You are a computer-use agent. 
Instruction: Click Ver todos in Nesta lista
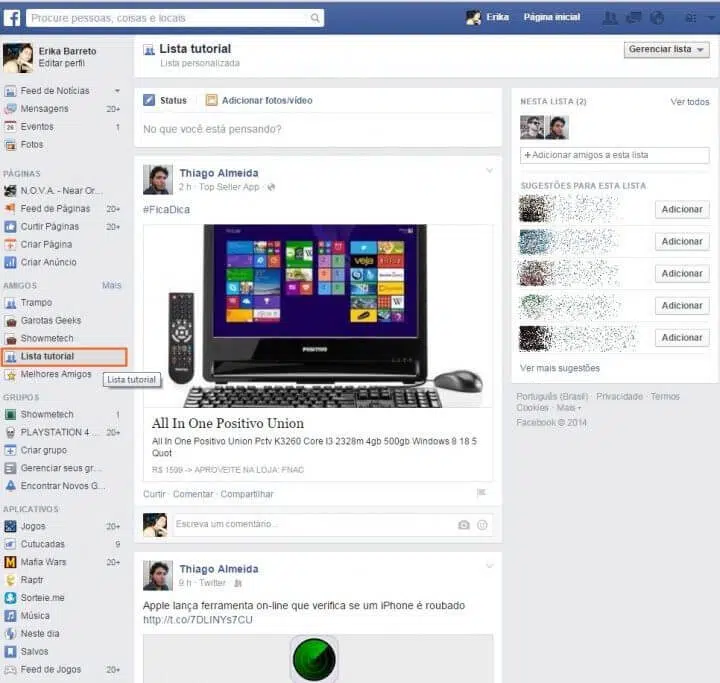(689, 102)
